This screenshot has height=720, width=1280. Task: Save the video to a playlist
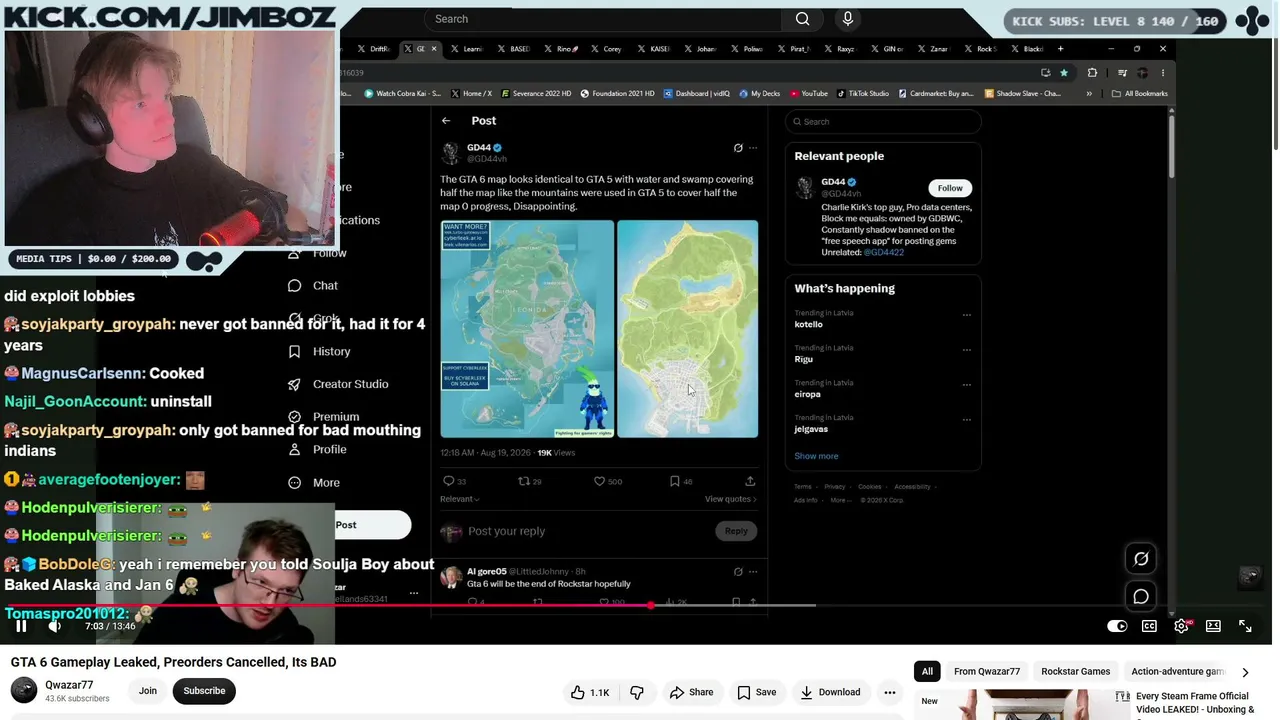[756, 692]
